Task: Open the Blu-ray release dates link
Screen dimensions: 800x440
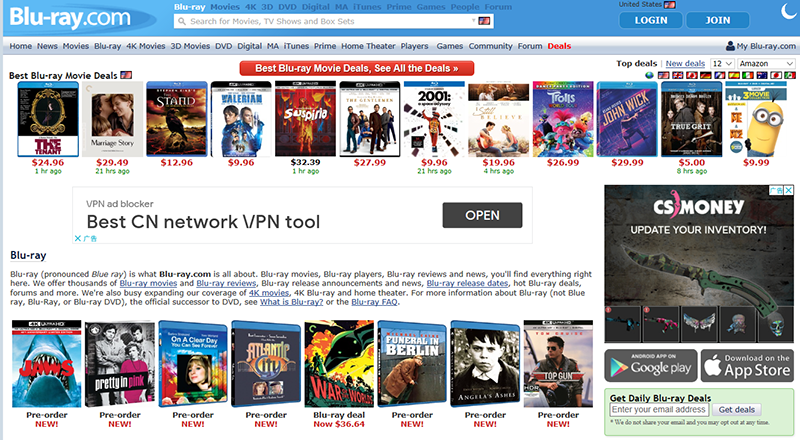Action: click(467, 283)
